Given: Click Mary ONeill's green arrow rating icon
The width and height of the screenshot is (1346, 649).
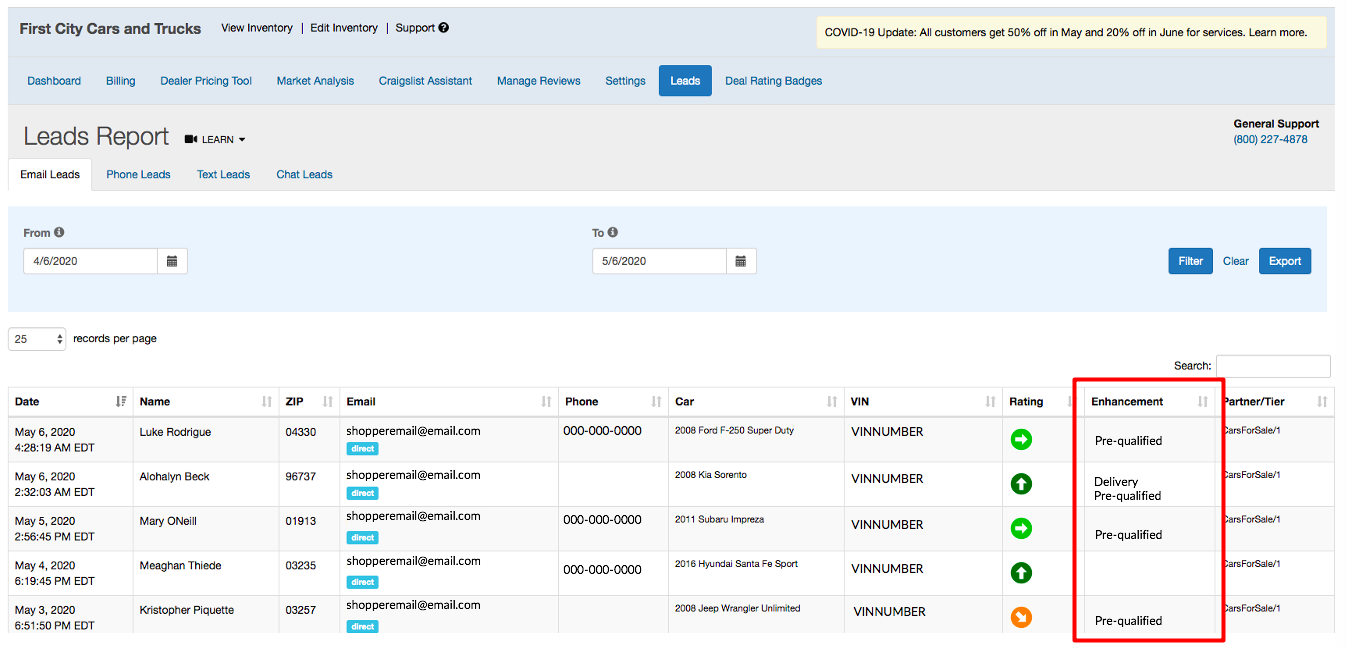Looking at the screenshot, I should point(1021,528).
